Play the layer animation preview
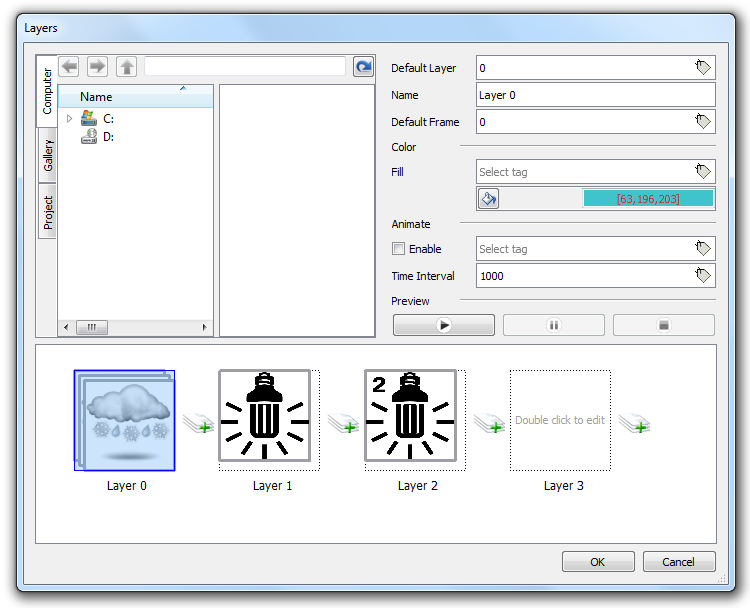This screenshot has width=750, height=608. 444,325
